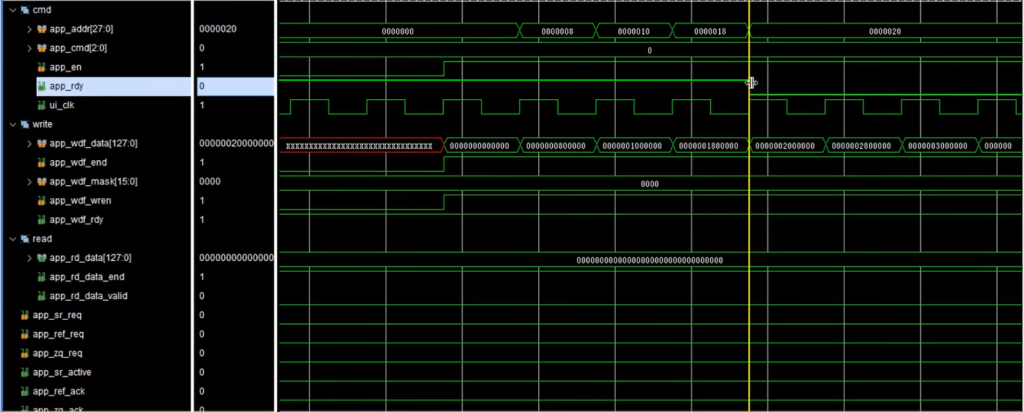
Task: Click the app_wdf_mask value 0000
Action: [x=209, y=182]
